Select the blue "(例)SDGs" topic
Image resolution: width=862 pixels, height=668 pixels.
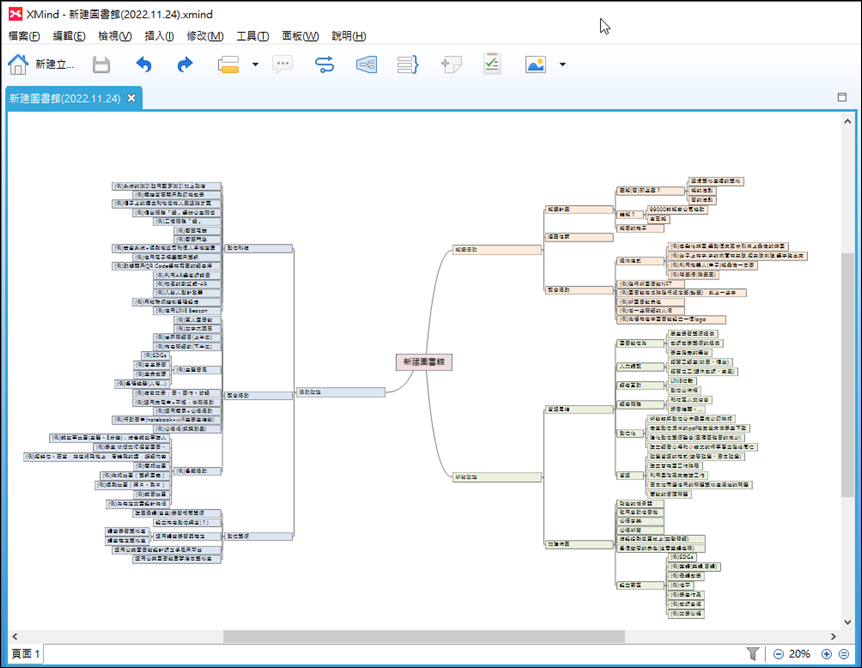(x=156, y=356)
